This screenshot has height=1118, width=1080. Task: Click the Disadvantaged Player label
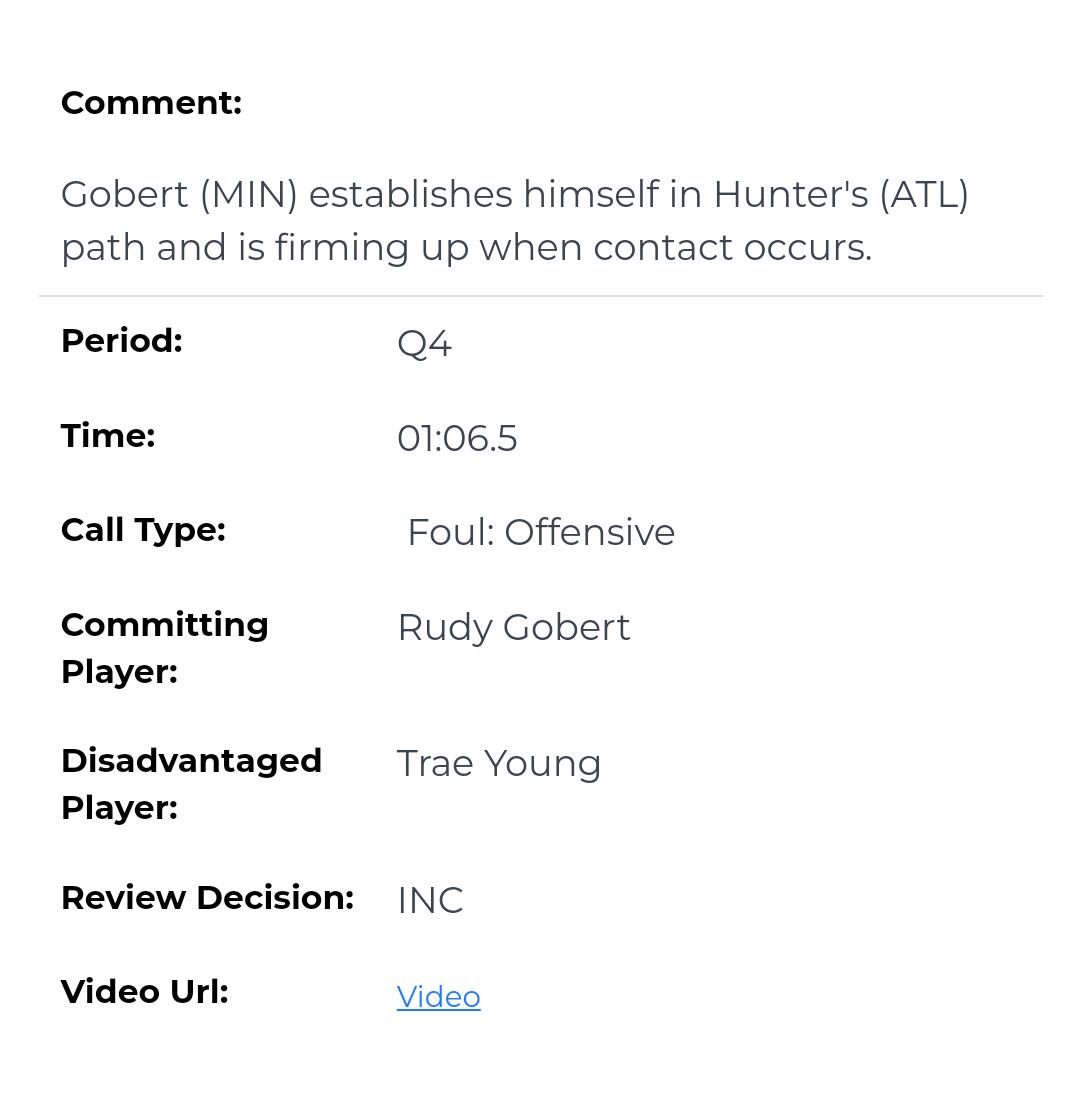click(191, 783)
